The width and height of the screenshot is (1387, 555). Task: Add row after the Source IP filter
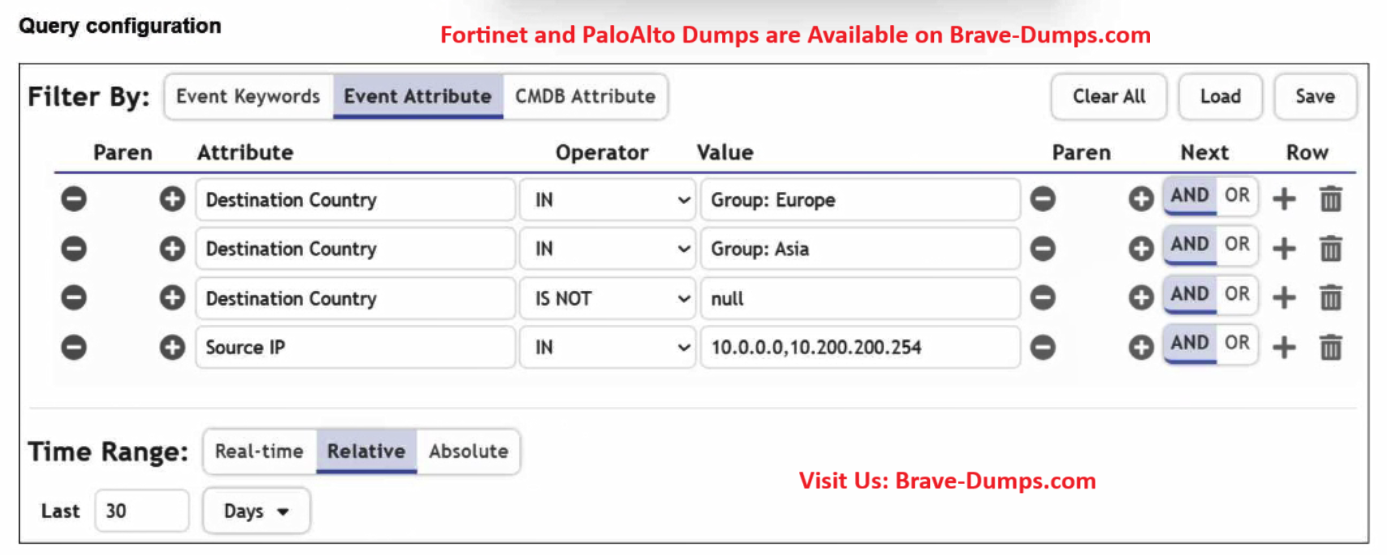[1284, 348]
